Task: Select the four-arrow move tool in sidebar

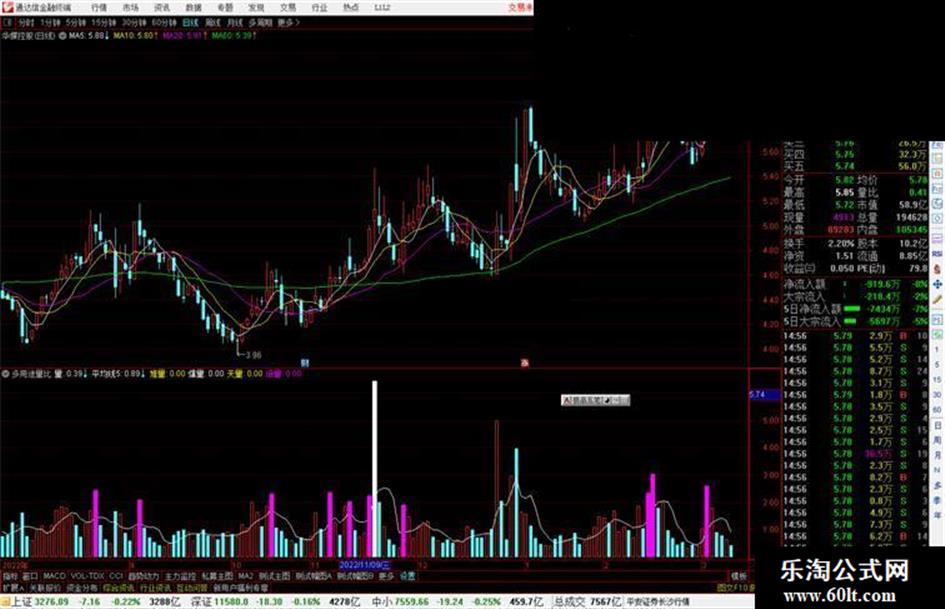Action: click(x=937, y=284)
